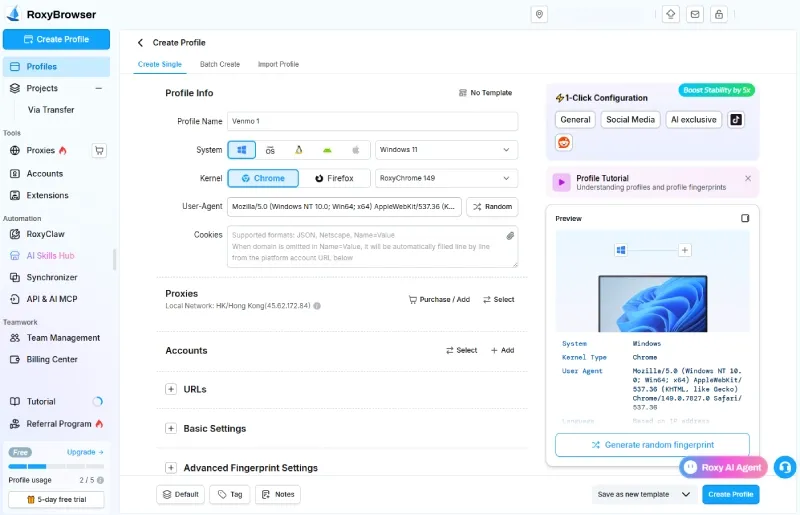Open Profiles in the sidebar
The image size is (800, 515).
tap(56, 67)
